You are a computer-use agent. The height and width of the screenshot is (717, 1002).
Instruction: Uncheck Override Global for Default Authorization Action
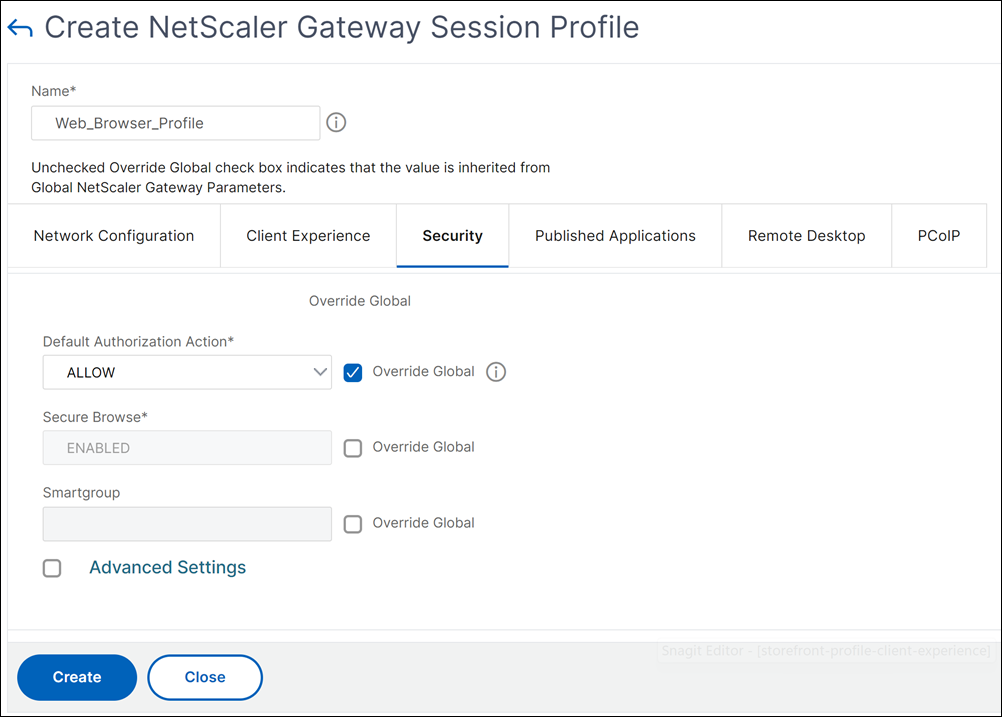point(353,372)
